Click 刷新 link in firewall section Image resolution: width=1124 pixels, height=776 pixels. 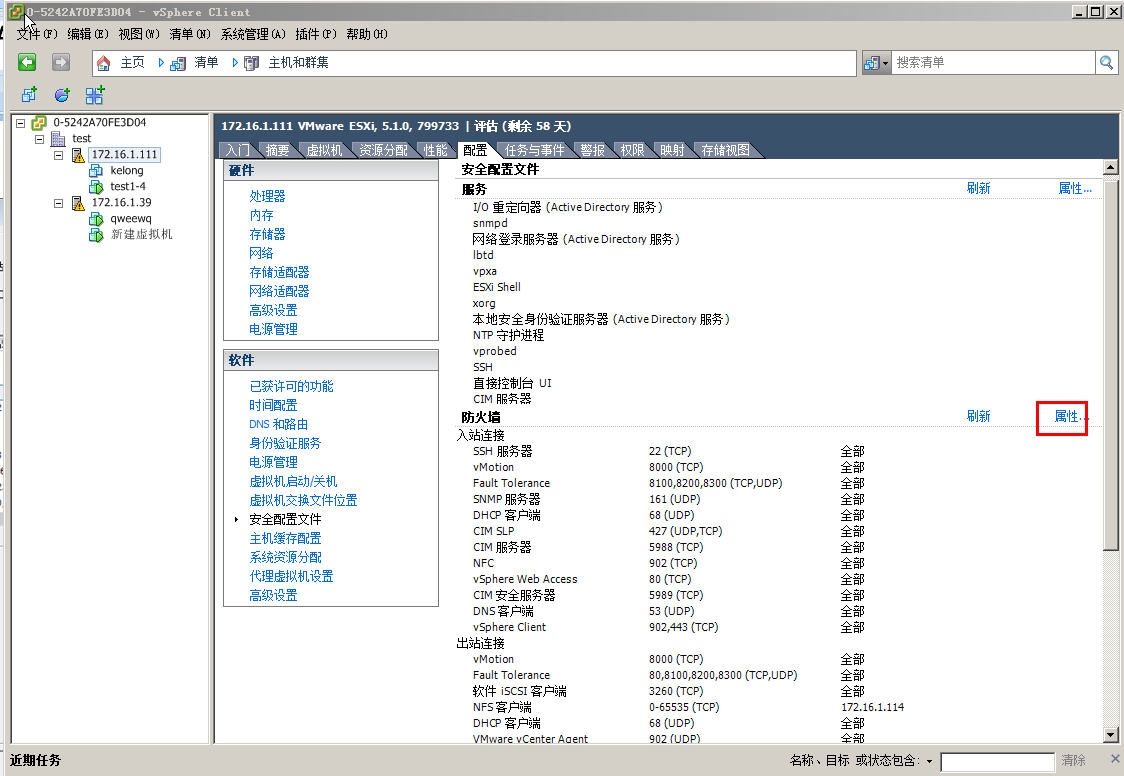(978, 416)
